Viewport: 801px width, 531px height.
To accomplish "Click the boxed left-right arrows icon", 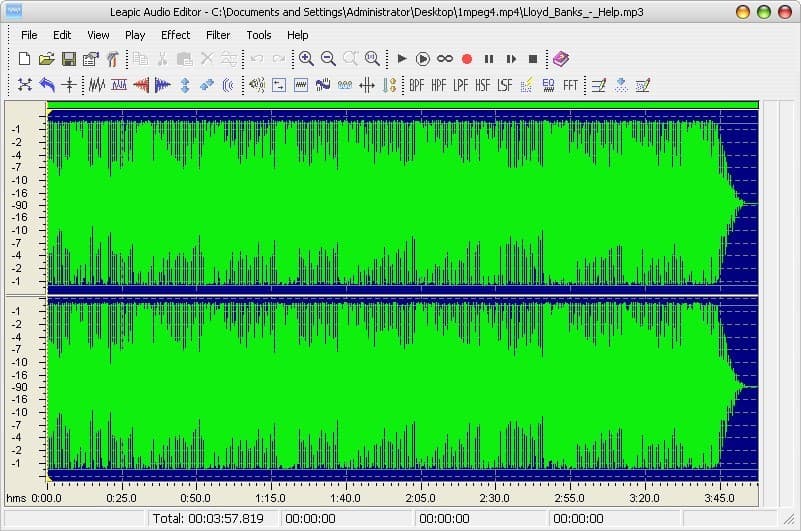I will 279,85.
